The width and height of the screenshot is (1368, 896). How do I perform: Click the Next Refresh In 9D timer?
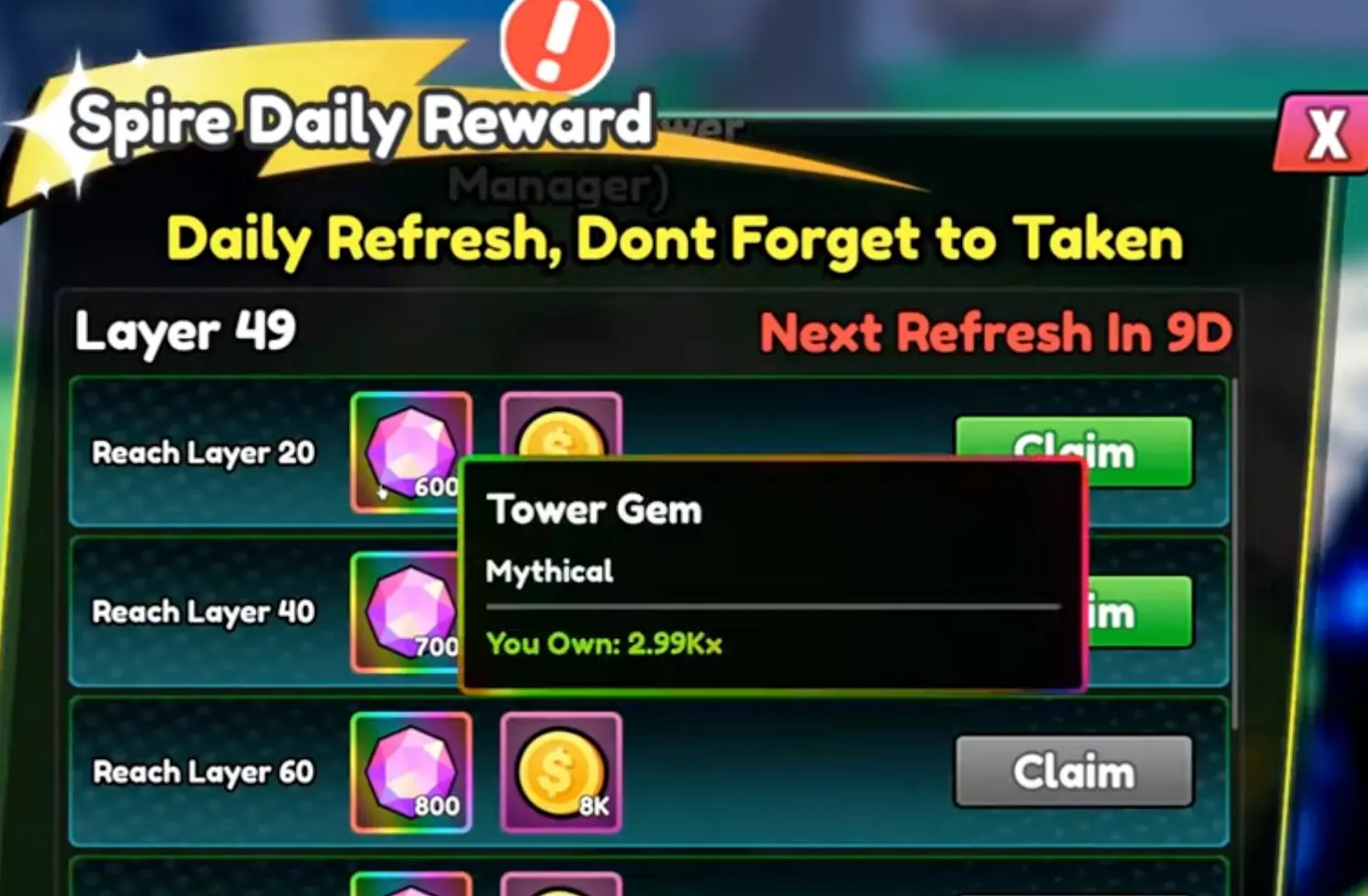pos(996,332)
